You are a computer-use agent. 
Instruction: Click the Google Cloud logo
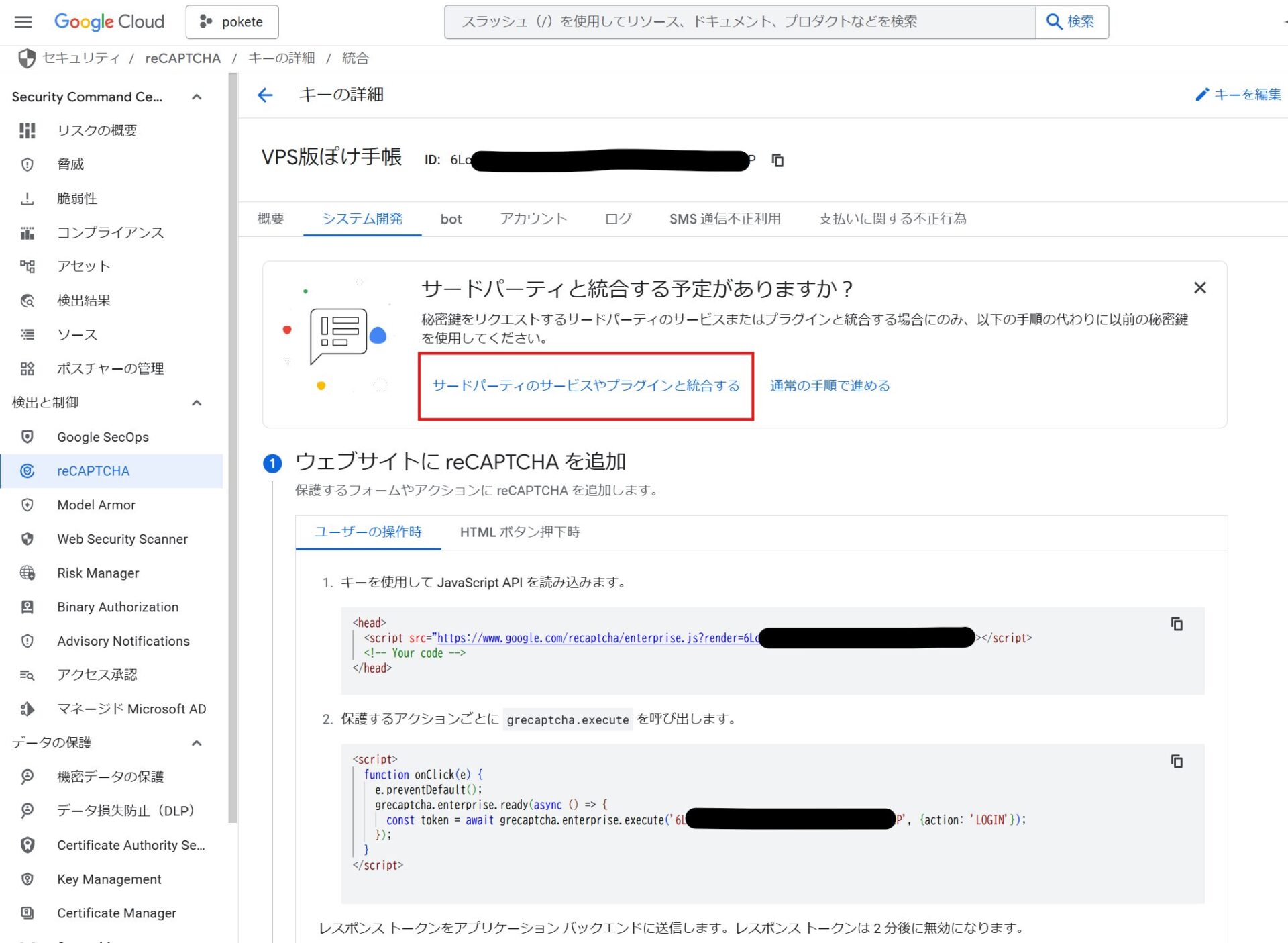pos(109,21)
